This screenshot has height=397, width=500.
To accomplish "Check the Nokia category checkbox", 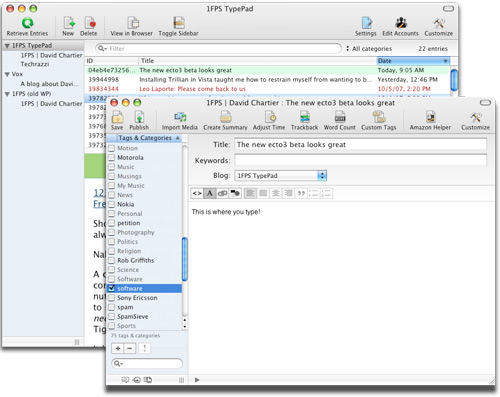I will (x=112, y=204).
